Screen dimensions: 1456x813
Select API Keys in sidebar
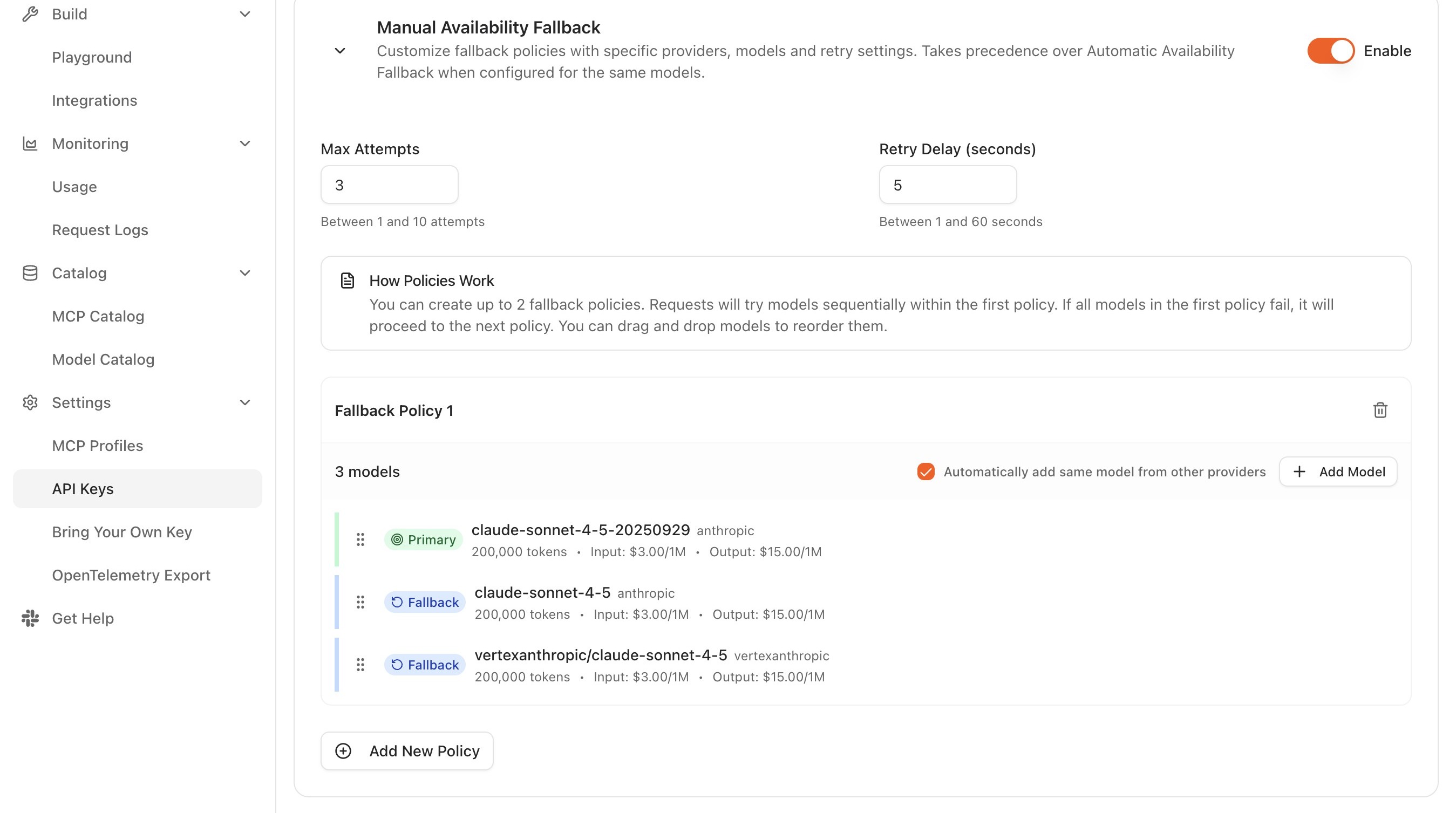[138, 489]
